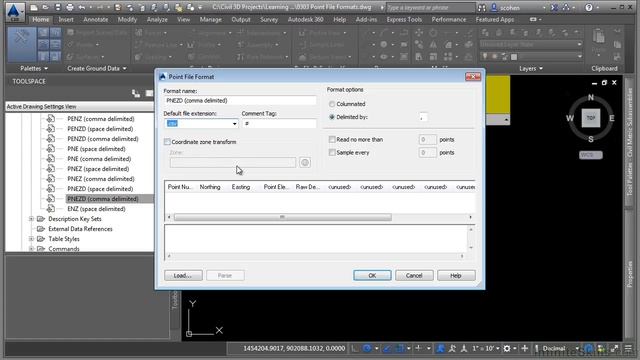
Task: Switch to the Analyze ribbon tab
Action: (x=157, y=20)
